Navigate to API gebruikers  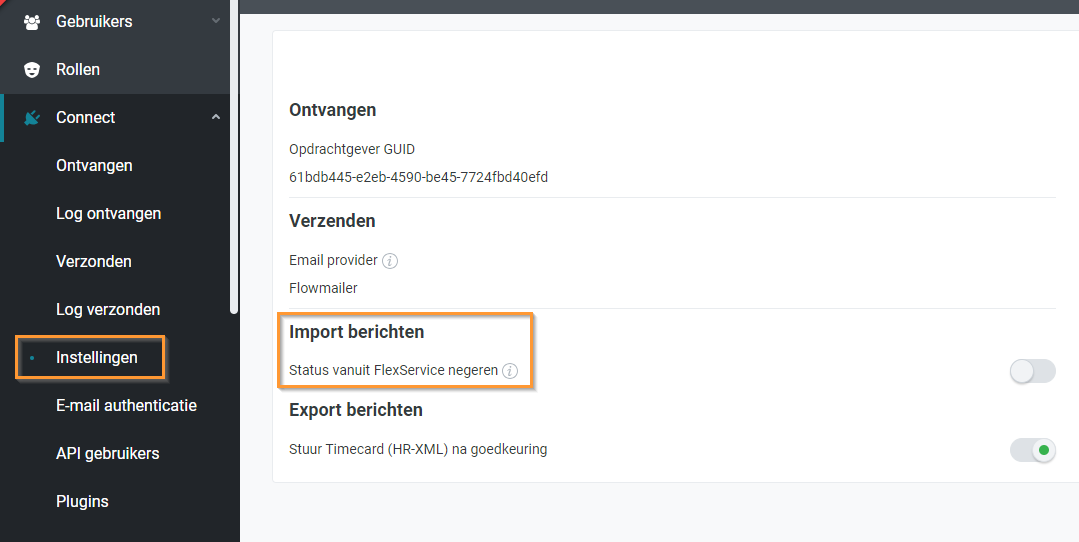(x=107, y=454)
